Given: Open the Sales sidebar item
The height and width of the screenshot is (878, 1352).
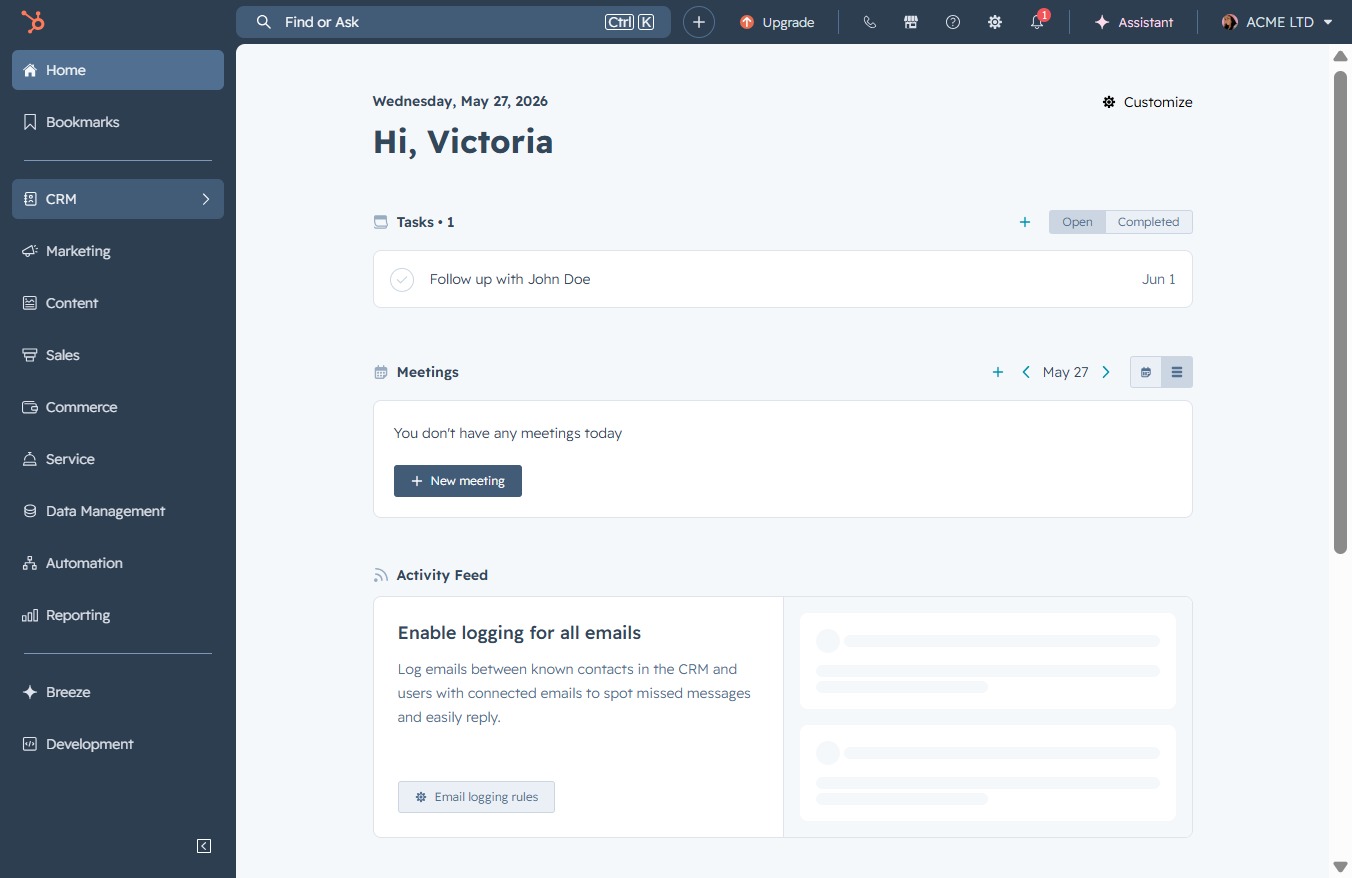Looking at the screenshot, I should point(118,355).
